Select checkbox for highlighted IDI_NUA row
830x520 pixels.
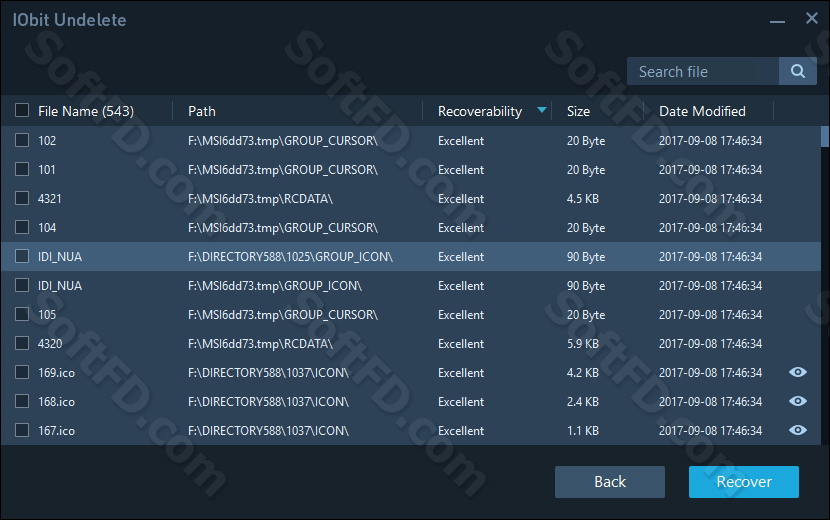[x=22, y=256]
